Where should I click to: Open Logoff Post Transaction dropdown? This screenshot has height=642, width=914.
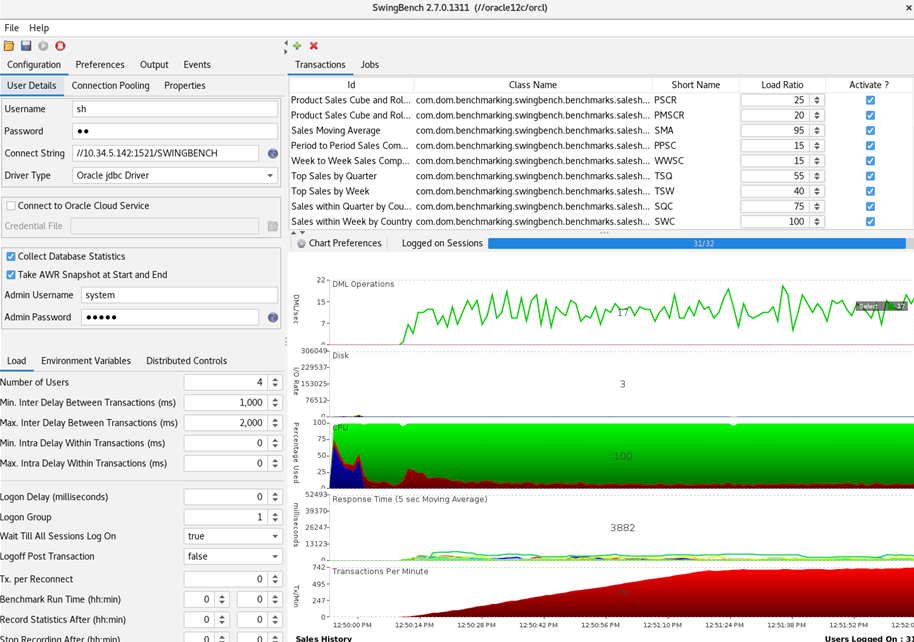233,556
